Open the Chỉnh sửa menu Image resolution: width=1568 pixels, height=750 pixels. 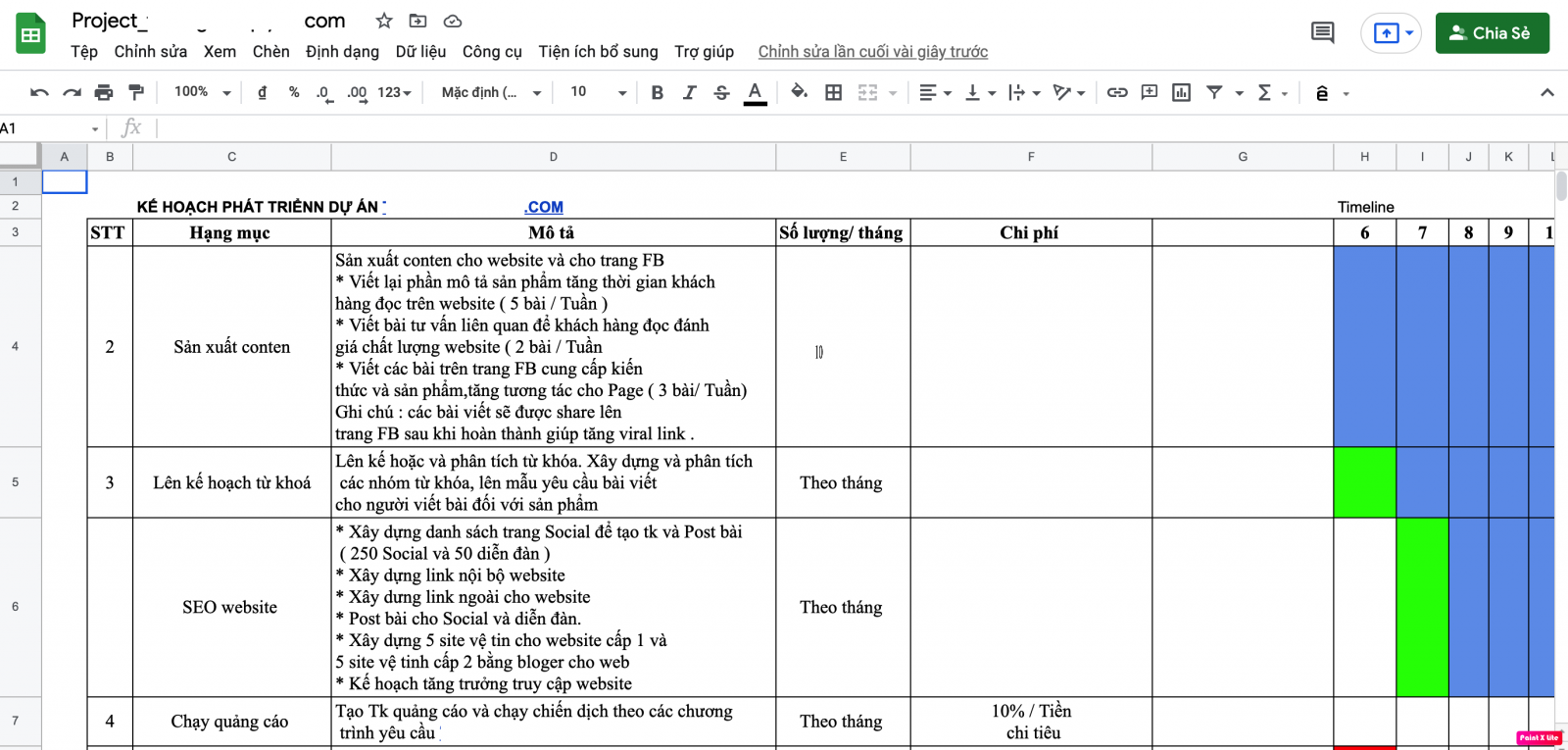point(151,51)
